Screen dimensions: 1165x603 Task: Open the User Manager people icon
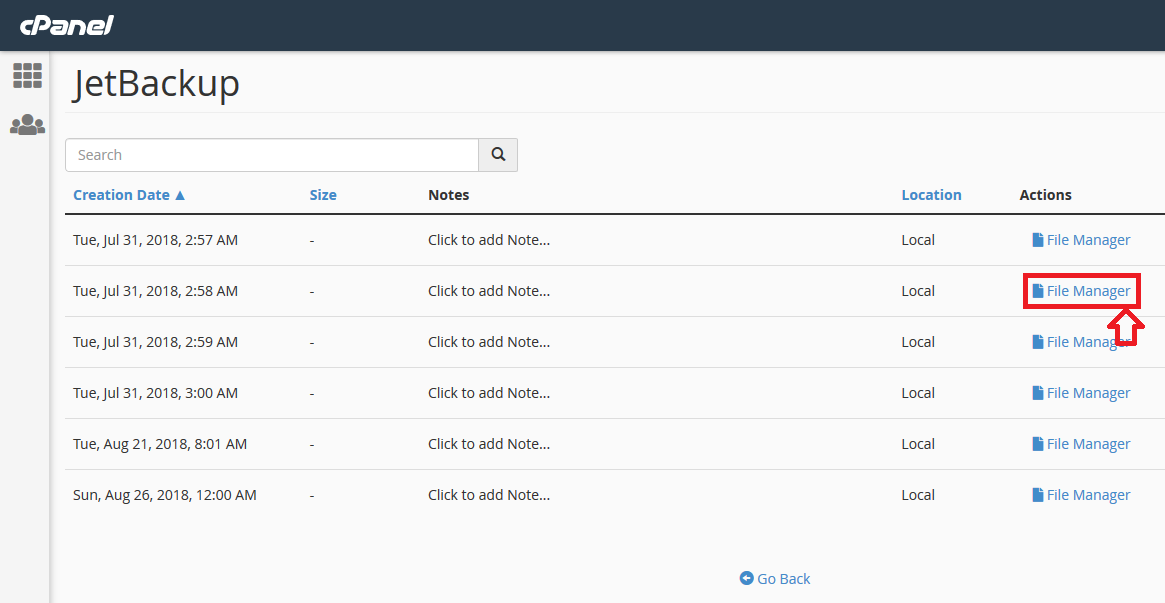tap(27, 125)
